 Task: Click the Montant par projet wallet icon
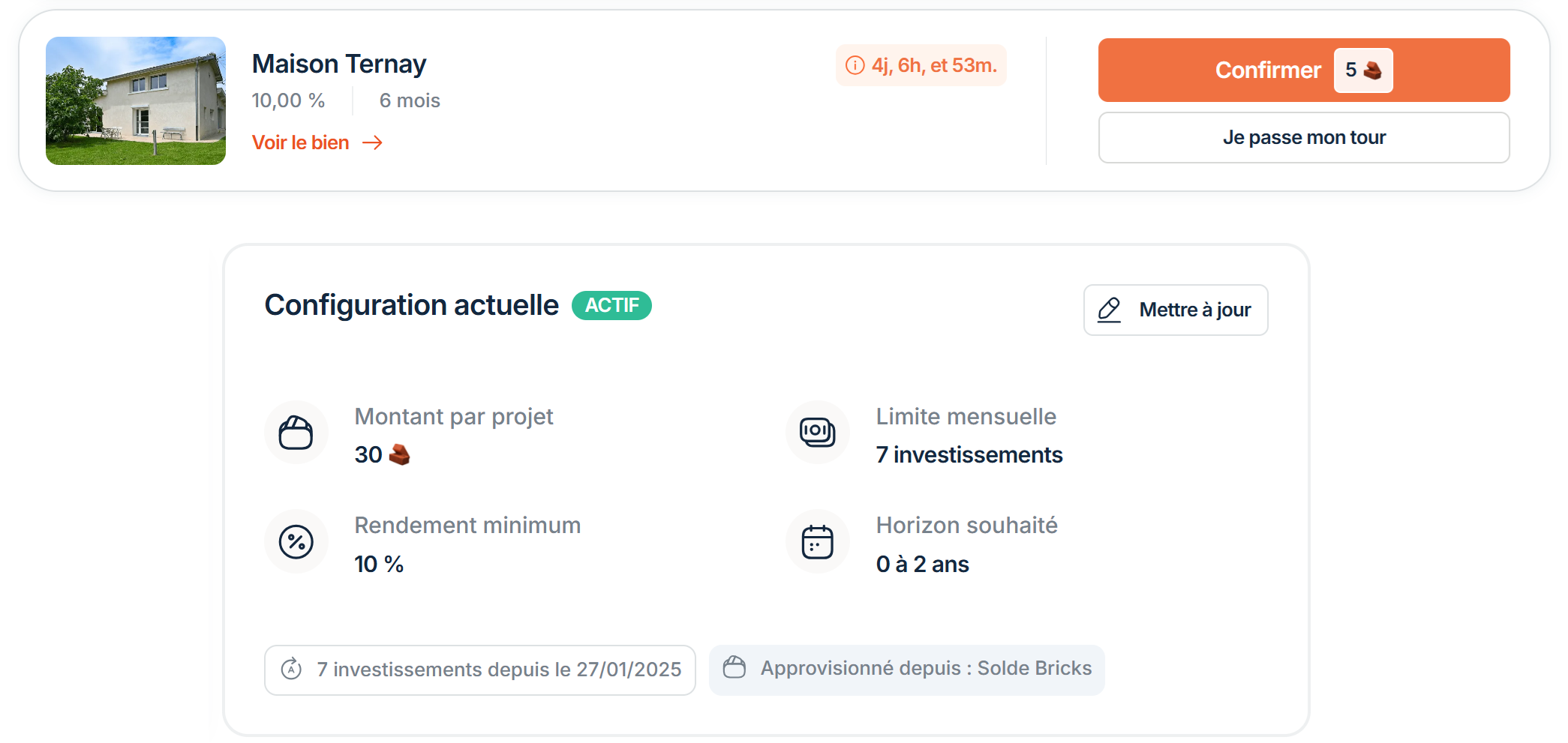click(296, 433)
